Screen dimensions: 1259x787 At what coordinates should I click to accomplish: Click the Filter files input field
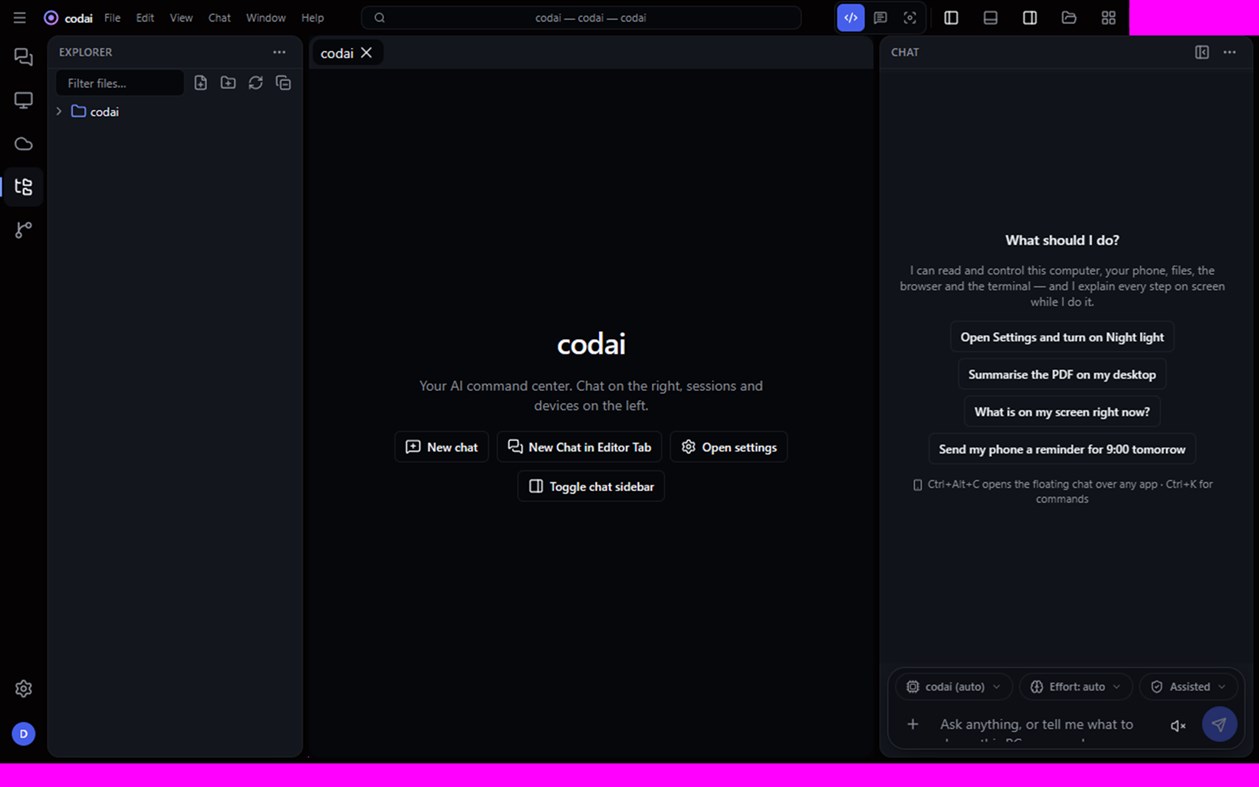point(120,83)
